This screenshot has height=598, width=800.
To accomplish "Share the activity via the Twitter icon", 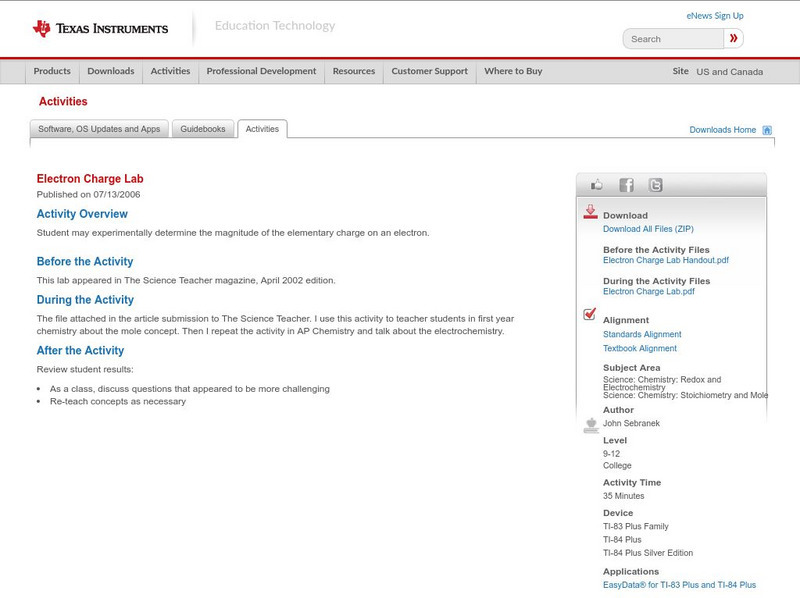I will 655,185.
